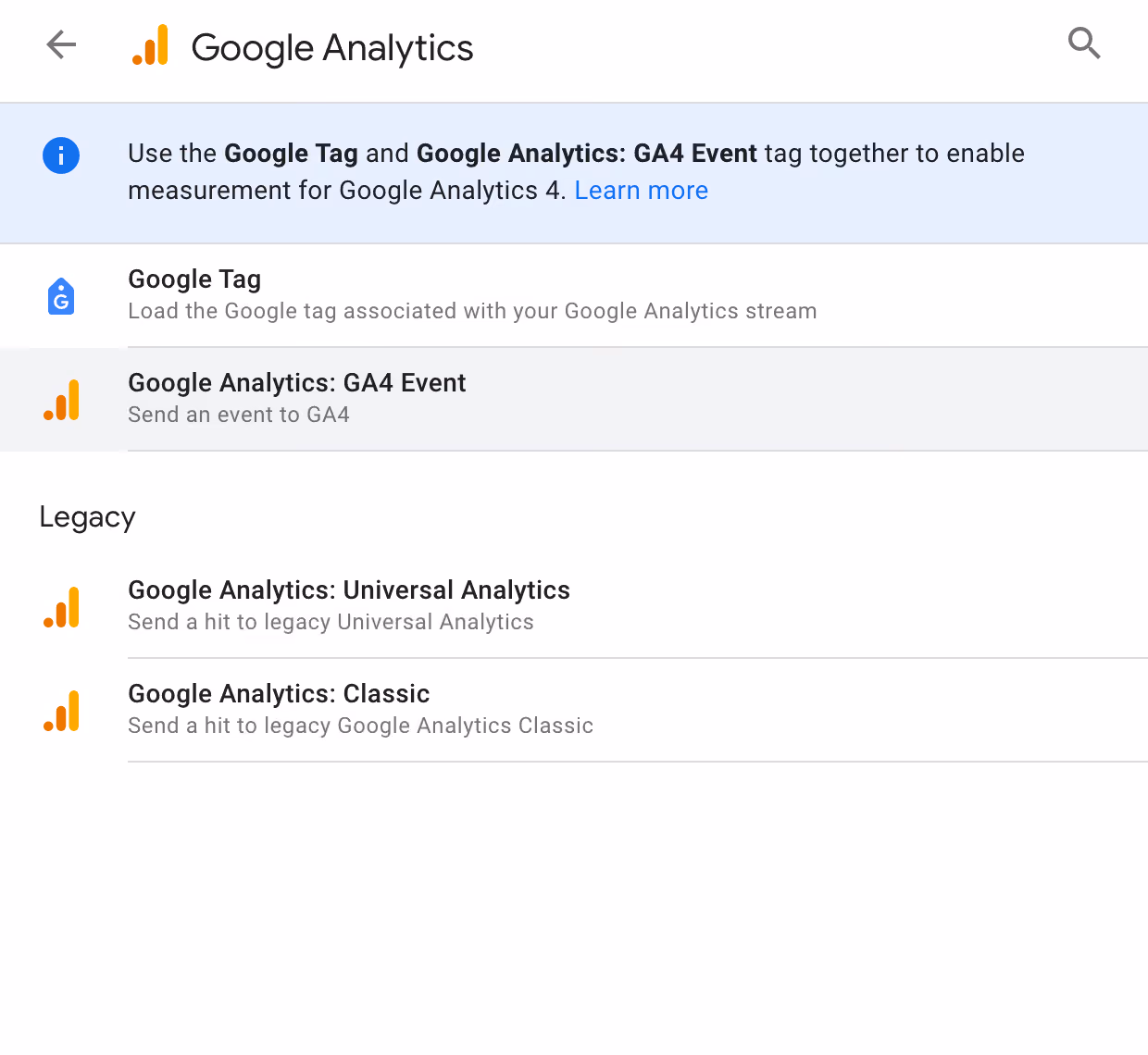This screenshot has width=1148, height=1055.
Task: Open search with the magnifier icon
Action: [1084, 43]
